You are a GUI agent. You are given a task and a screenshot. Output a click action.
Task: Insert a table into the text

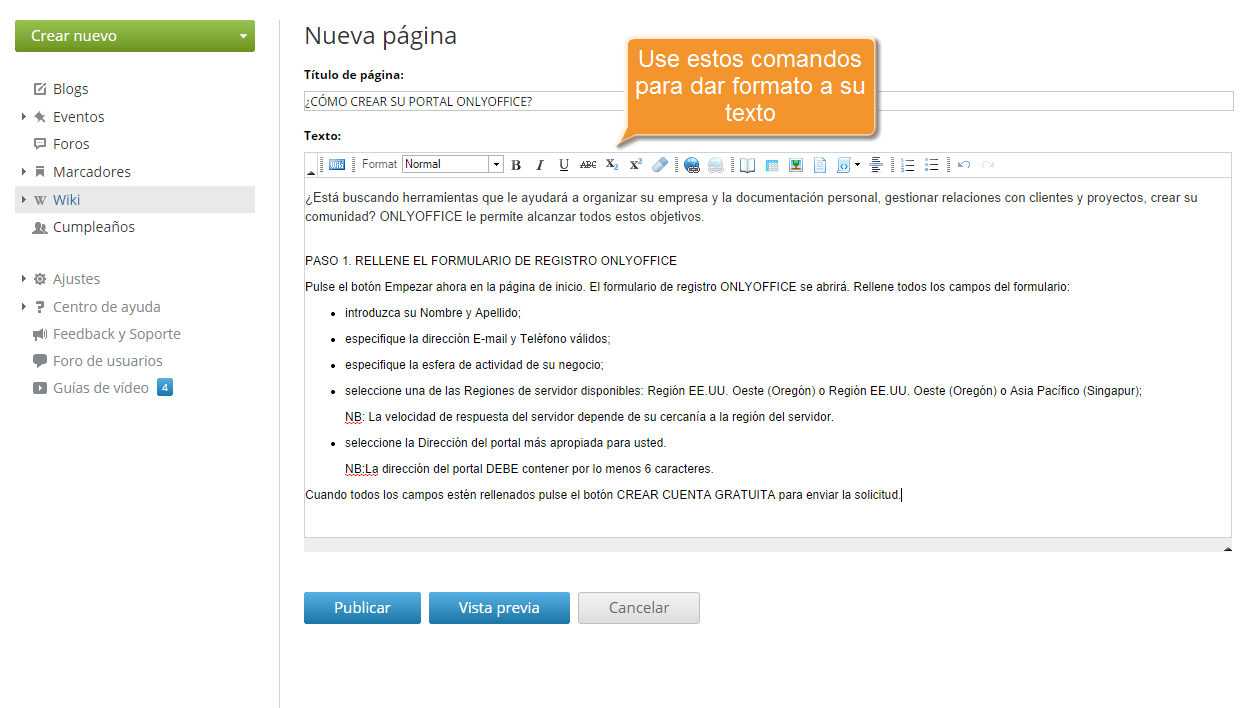pyautogui.click(x=772, y=164)
